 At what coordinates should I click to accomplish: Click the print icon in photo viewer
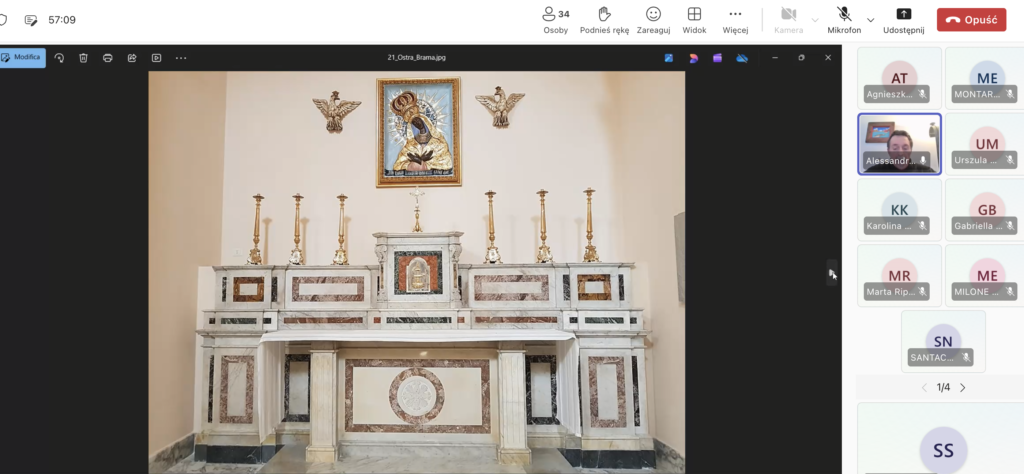pyautogui.click(x=107, y=58)
